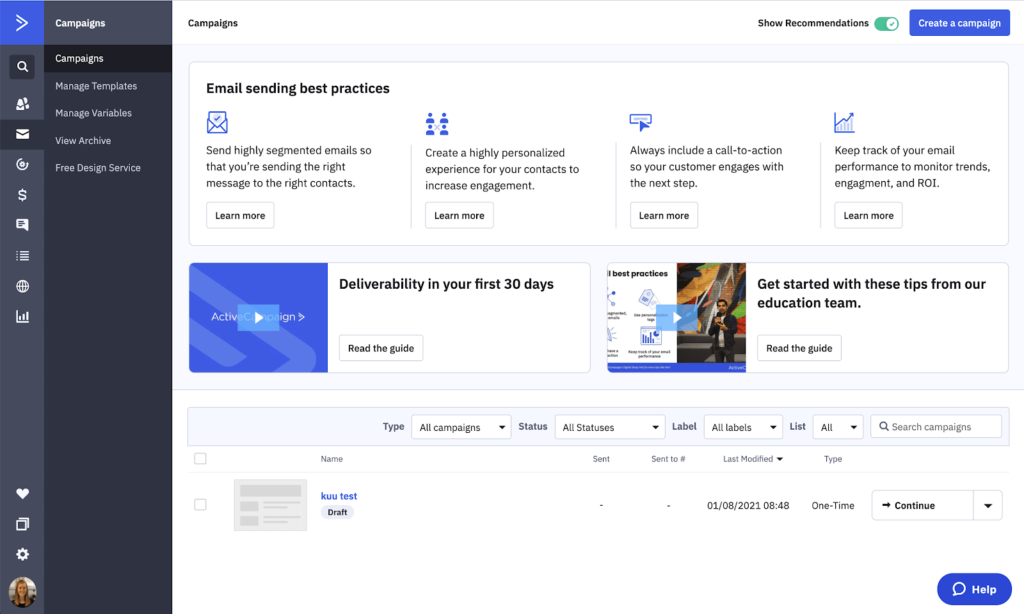Image resolution: width=1024 pixels, height=614 pixels.
Task: Click in the Search campaigns field
Action: coord(941,427)
